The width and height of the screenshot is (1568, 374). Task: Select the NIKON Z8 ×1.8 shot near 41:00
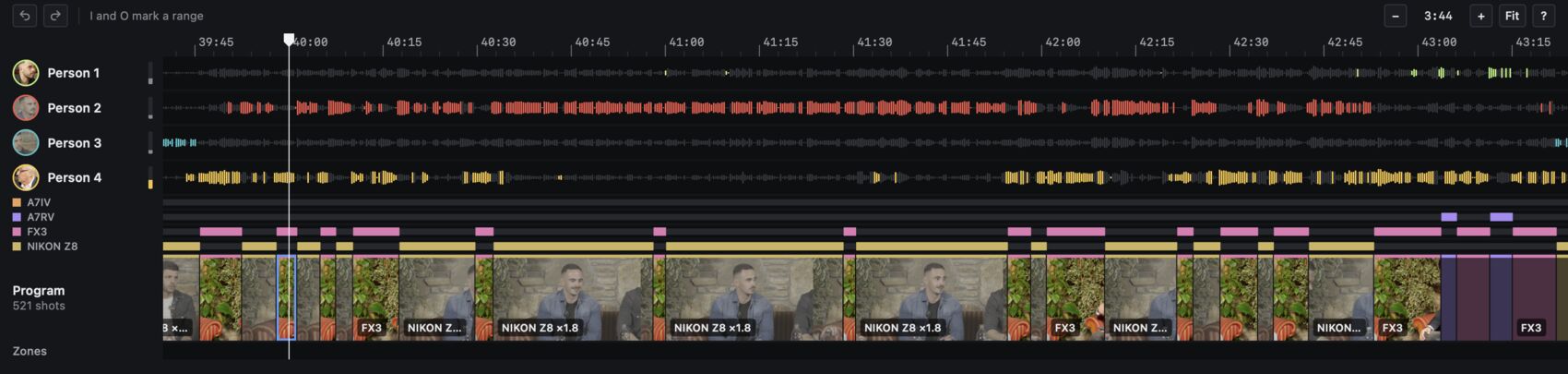click(754, 297)
